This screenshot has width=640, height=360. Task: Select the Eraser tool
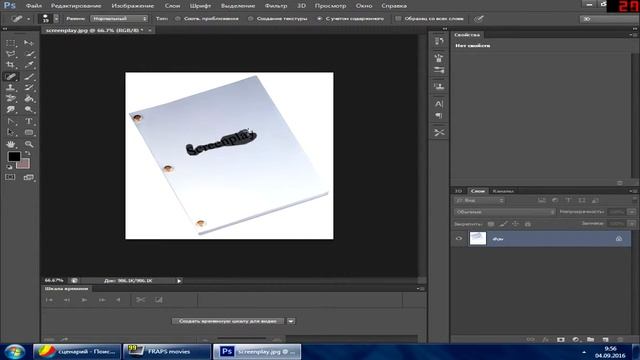point(11,98)
